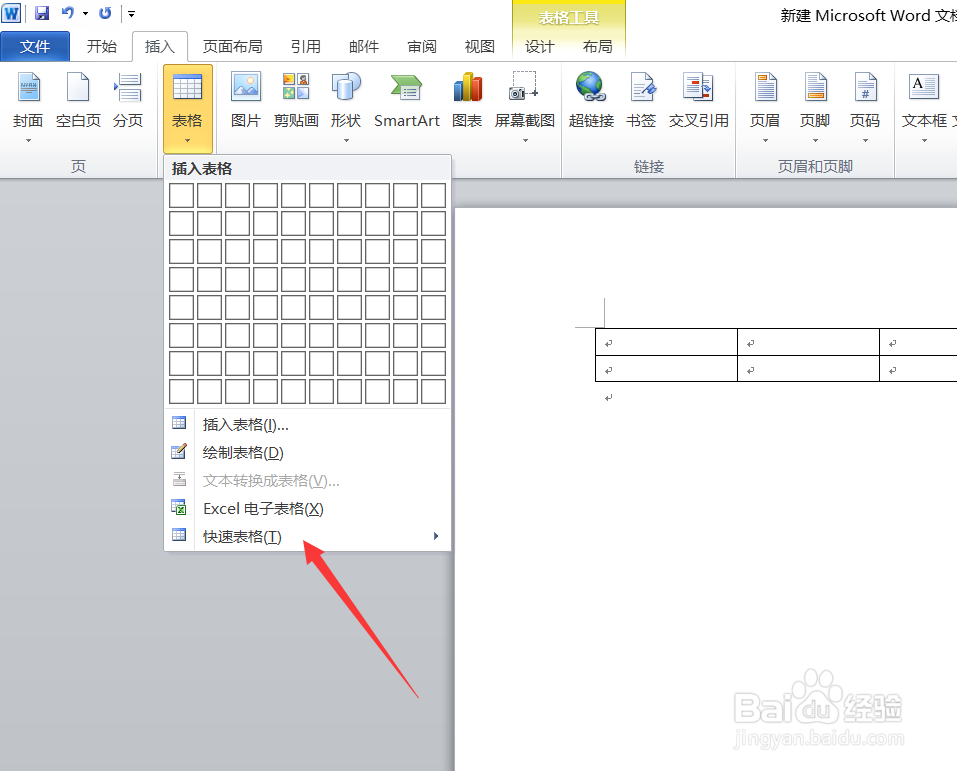957x771 pixels.
Task: Open the 页码 page number dropdown
Action: (865, 107)
